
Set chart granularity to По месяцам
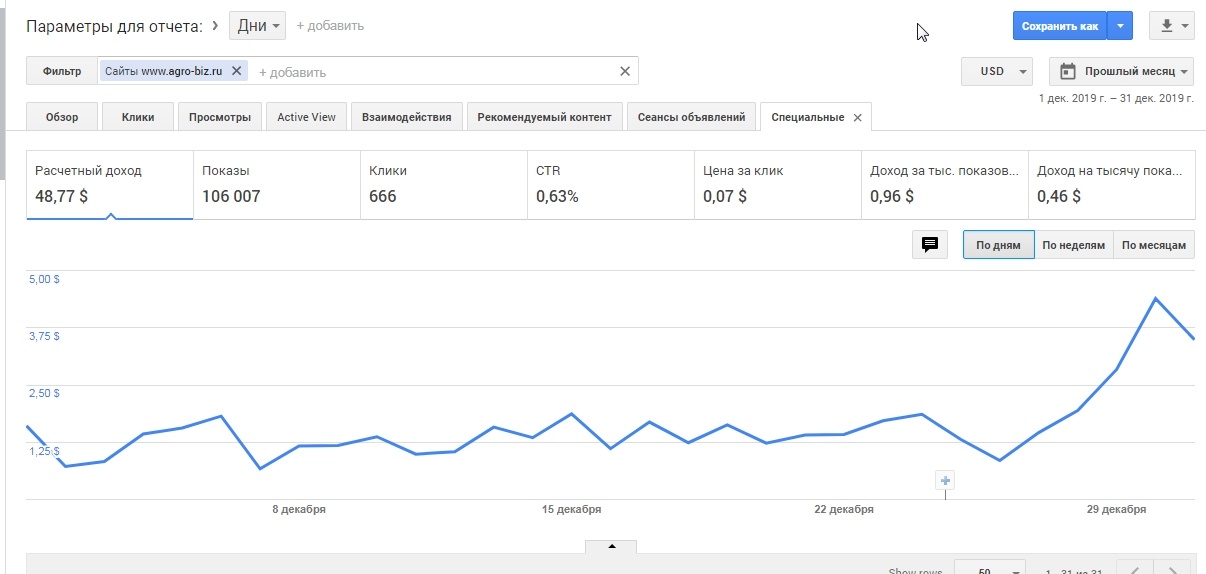pos(1154,245)
